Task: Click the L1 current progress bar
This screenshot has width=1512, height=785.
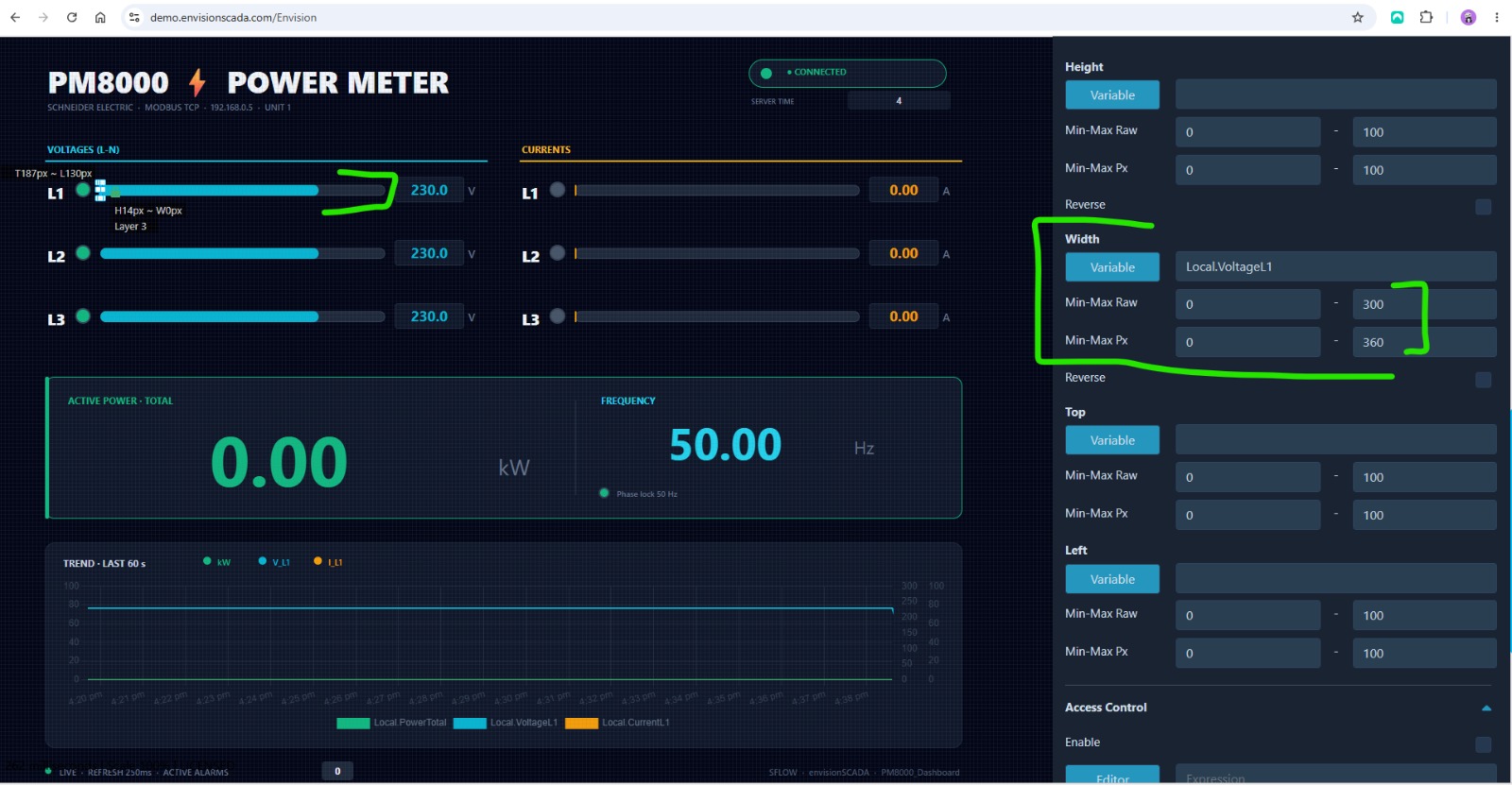Action: pos(716,190)
